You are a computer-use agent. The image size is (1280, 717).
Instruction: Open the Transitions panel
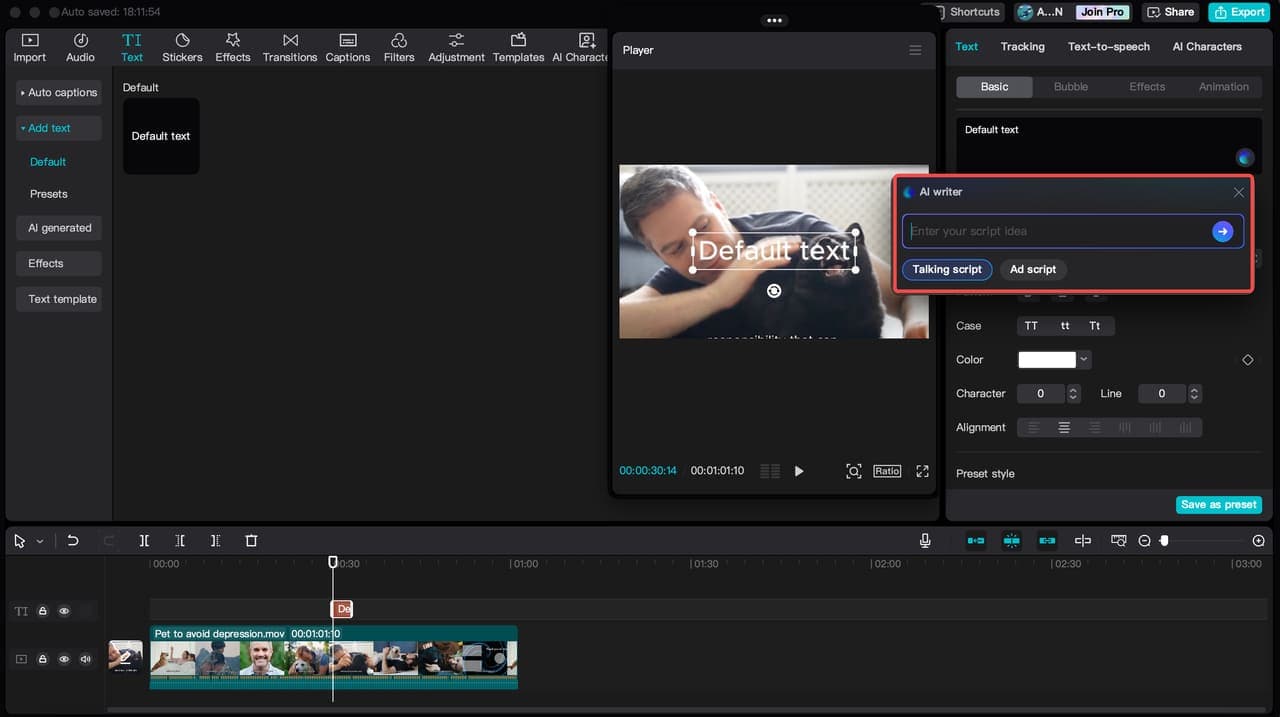(289, 47)
